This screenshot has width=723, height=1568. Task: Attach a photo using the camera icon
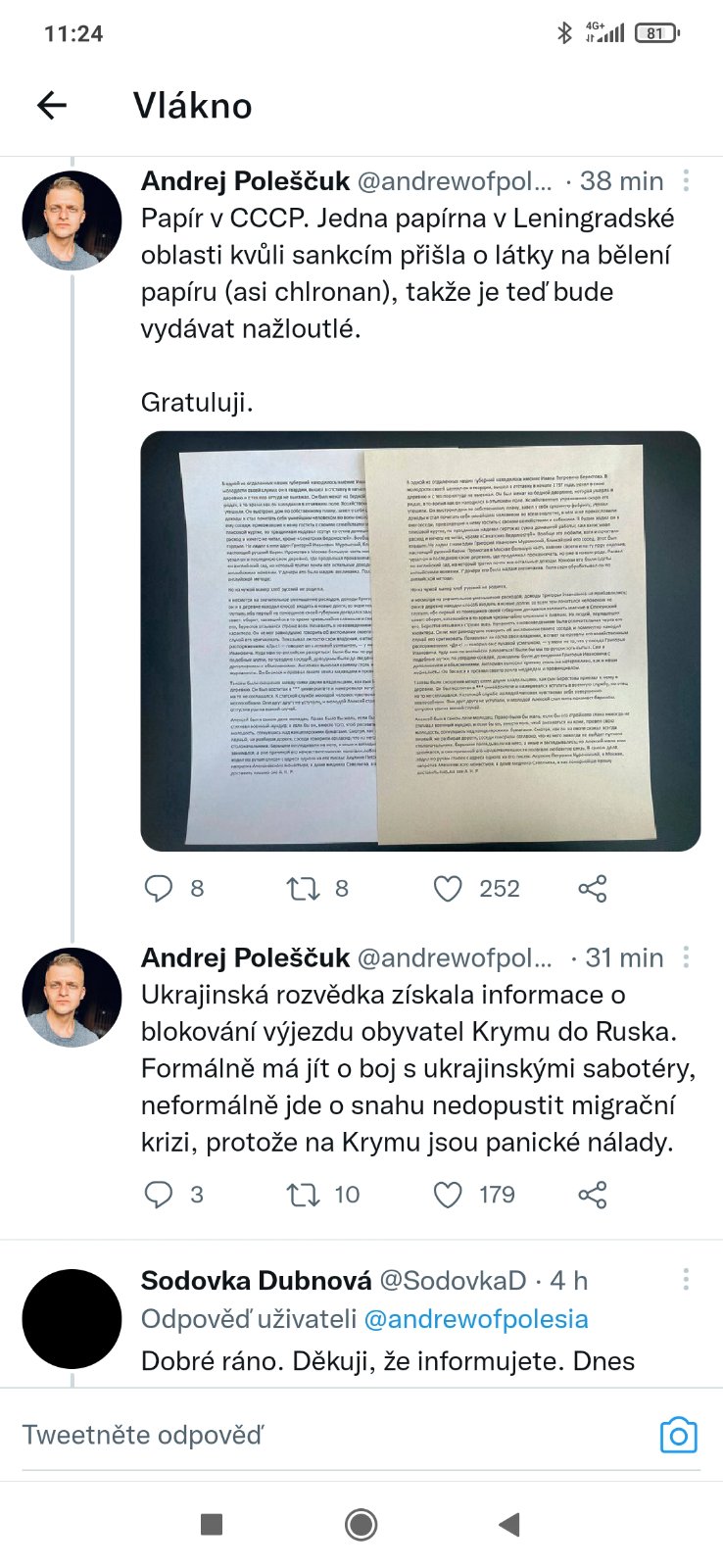pyautogui.click(x=678, y=1435)
